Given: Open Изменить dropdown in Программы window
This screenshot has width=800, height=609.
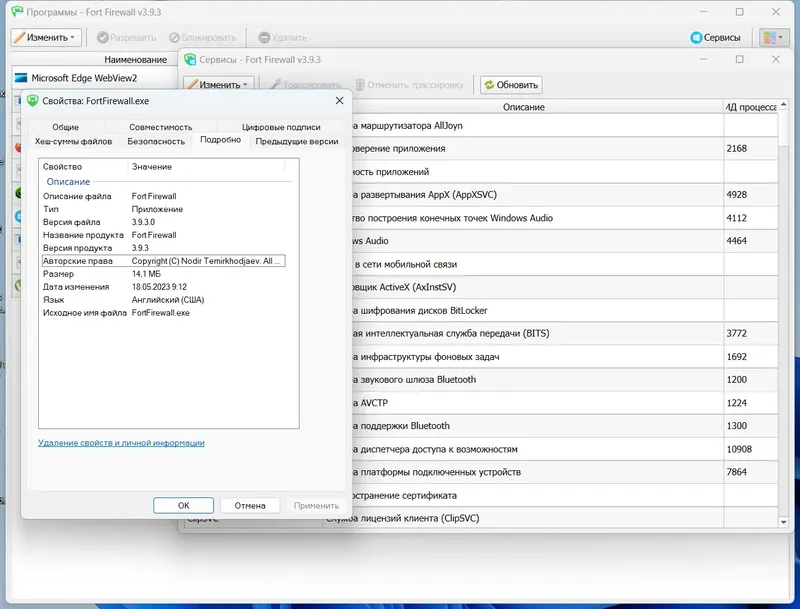Looking at the screenshot, I should pyautogui.click(x=46, y=37).
